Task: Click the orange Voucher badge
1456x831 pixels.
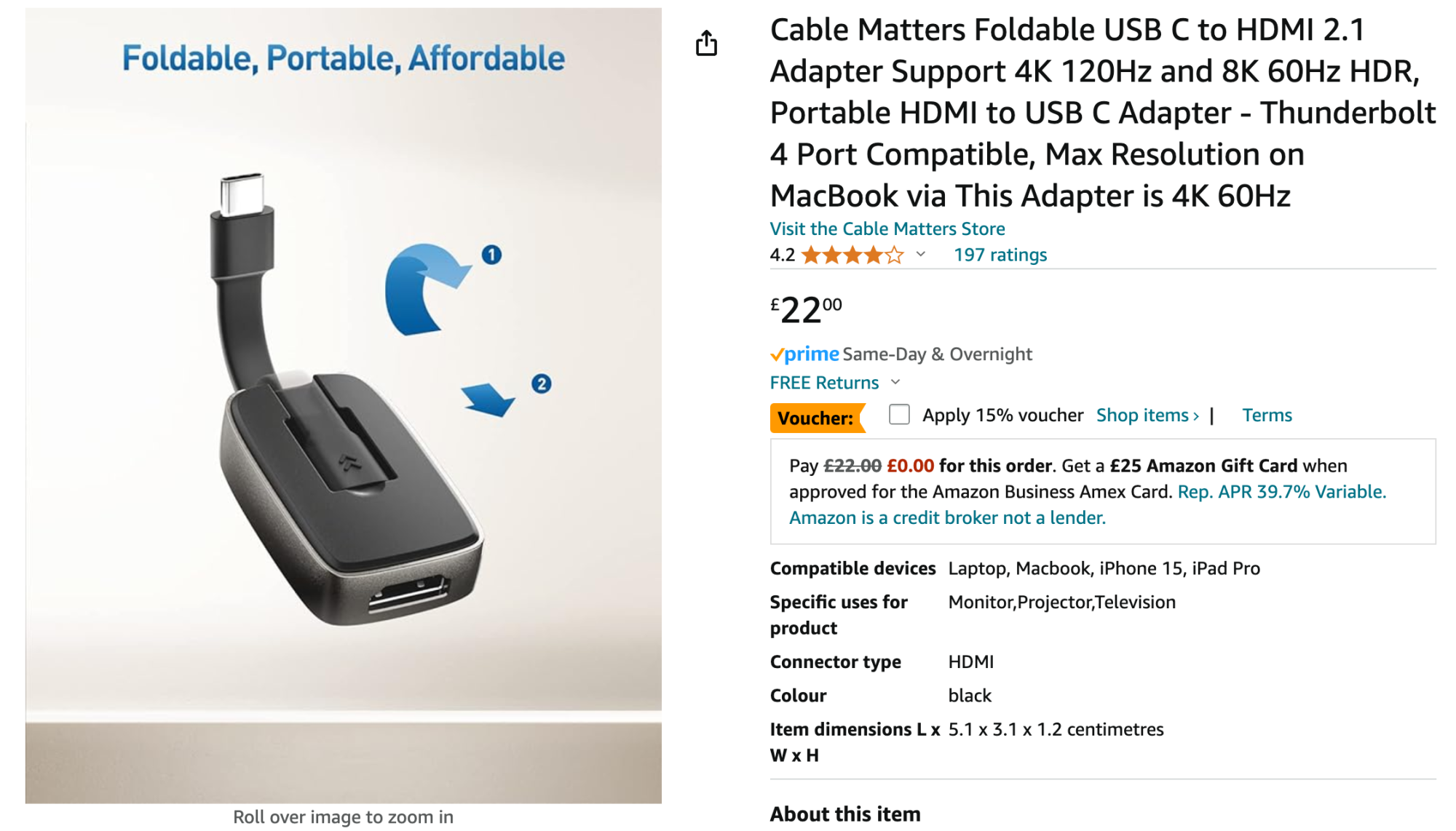Action: [x=816, y=418]
